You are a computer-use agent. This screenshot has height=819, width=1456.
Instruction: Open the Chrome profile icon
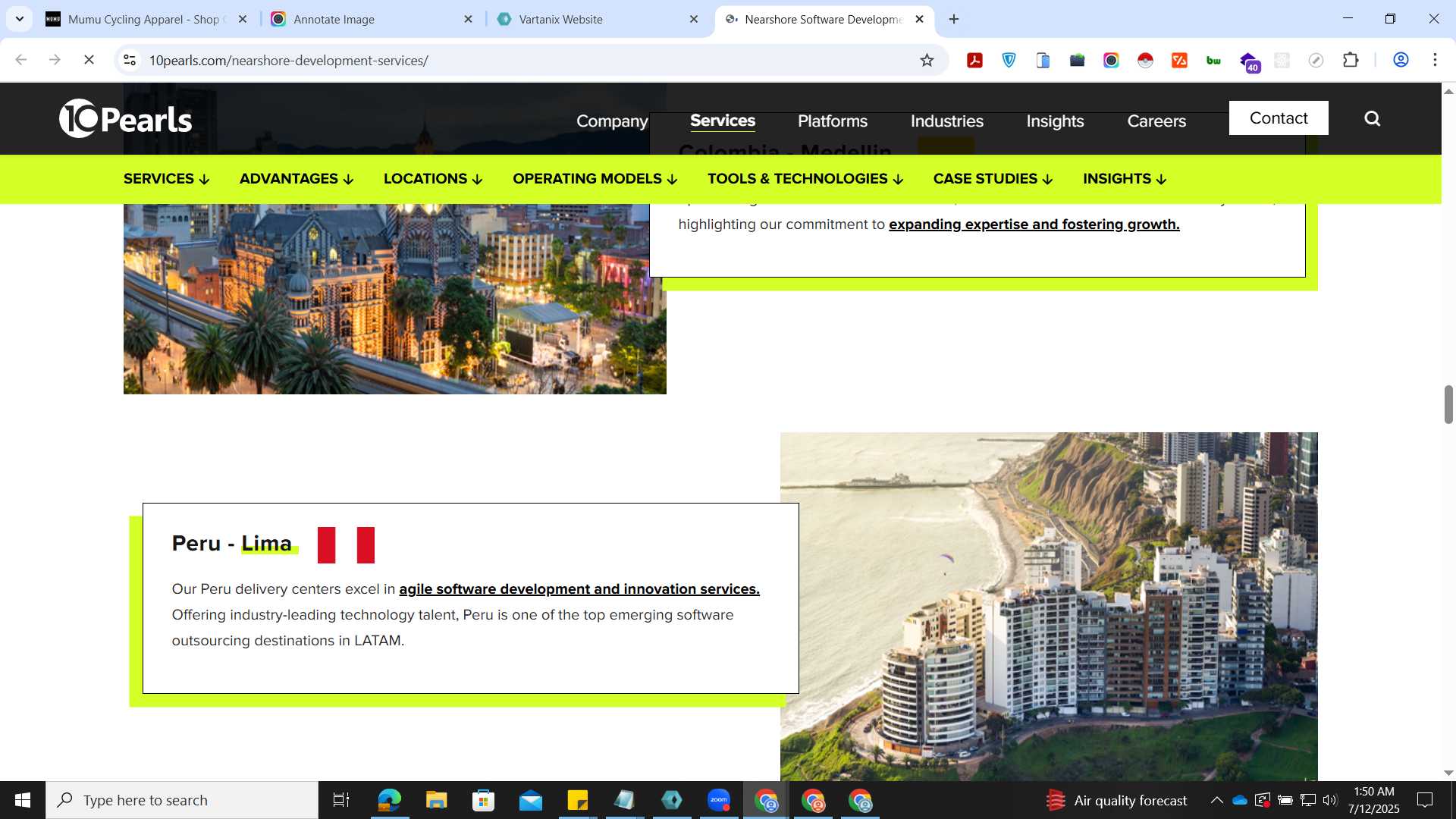click(1401, 60)
